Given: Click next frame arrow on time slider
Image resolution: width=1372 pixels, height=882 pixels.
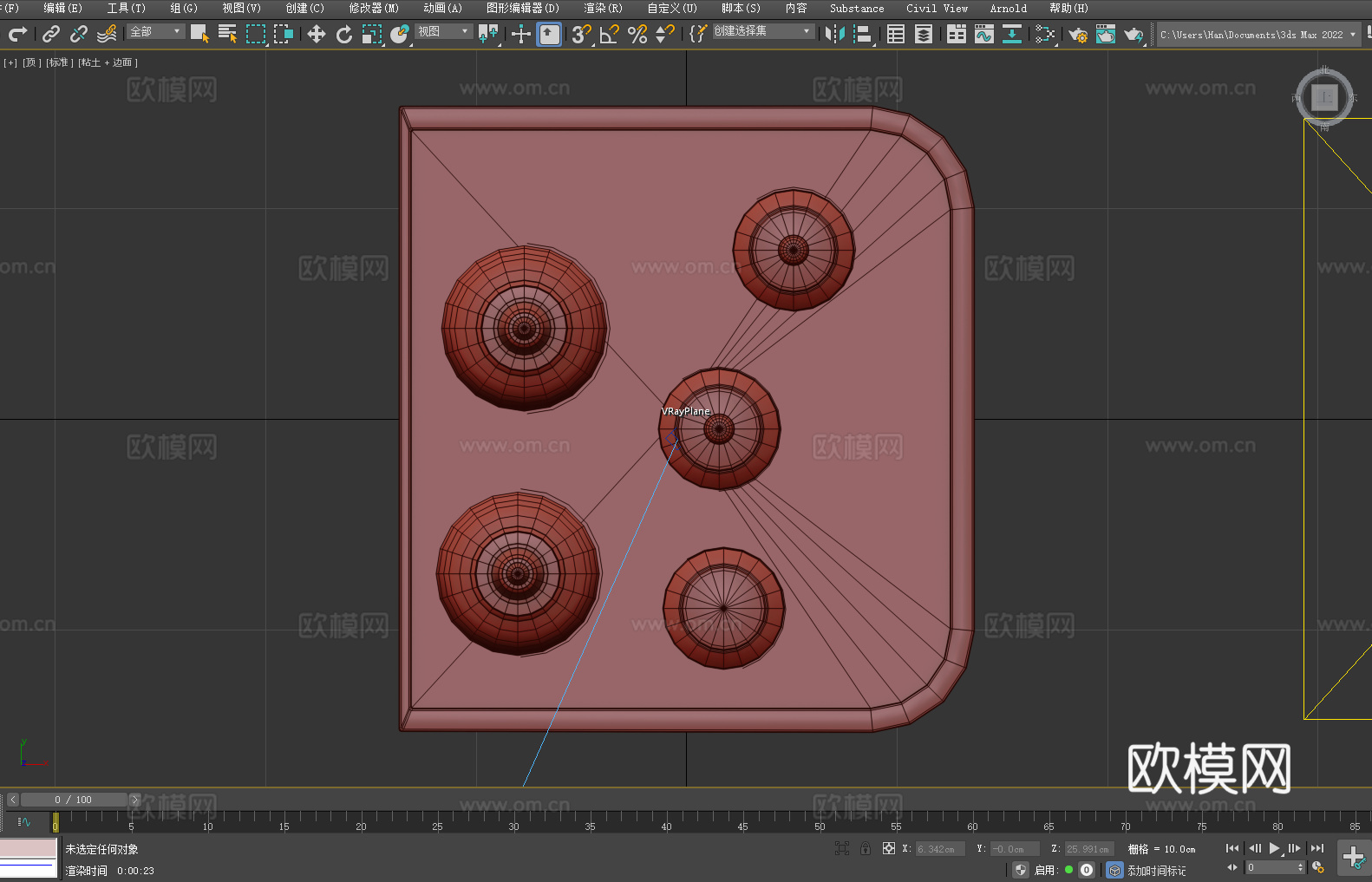Looking at the screenshot, I should [x=134, y=800].
